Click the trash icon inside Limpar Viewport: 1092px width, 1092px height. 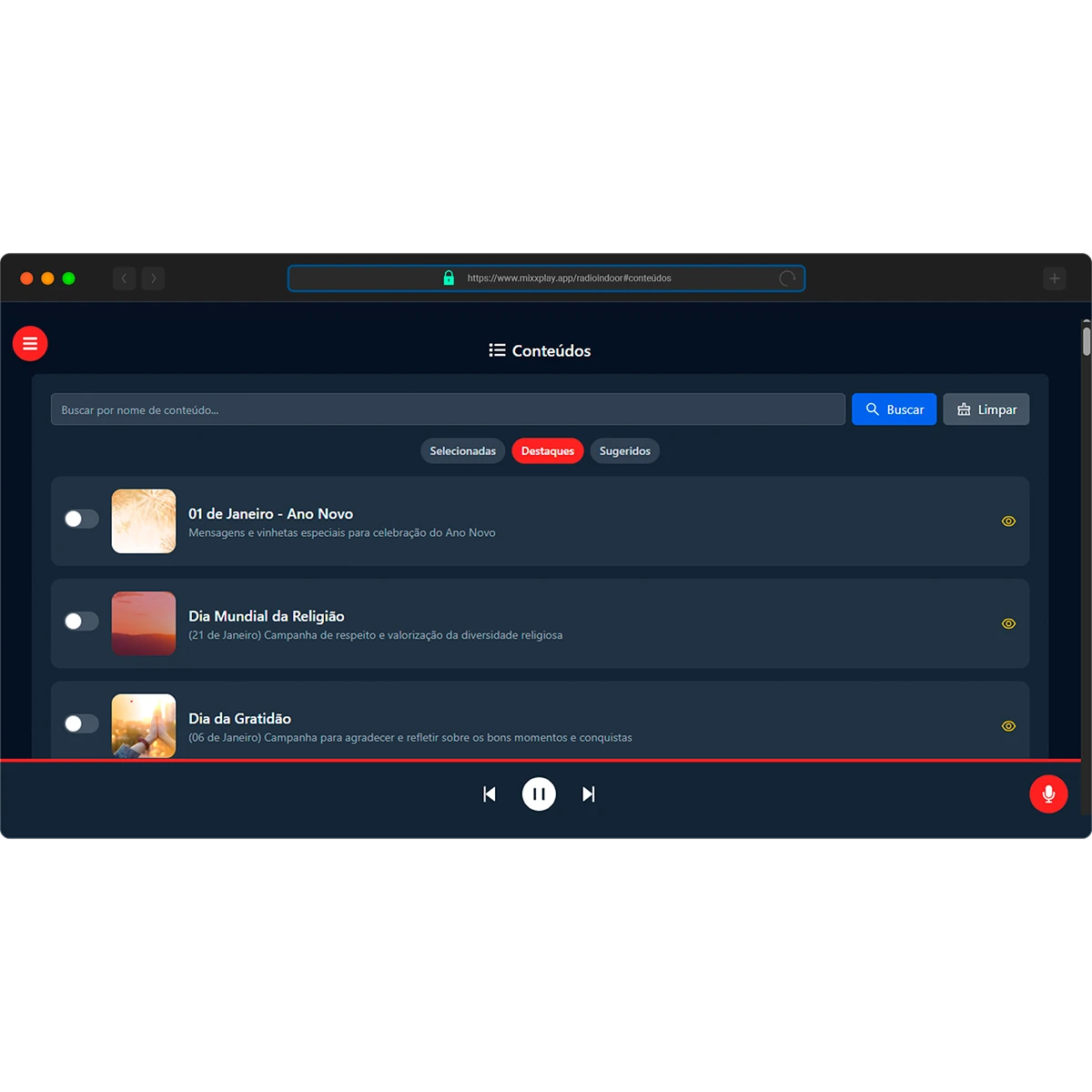[965, 409]
